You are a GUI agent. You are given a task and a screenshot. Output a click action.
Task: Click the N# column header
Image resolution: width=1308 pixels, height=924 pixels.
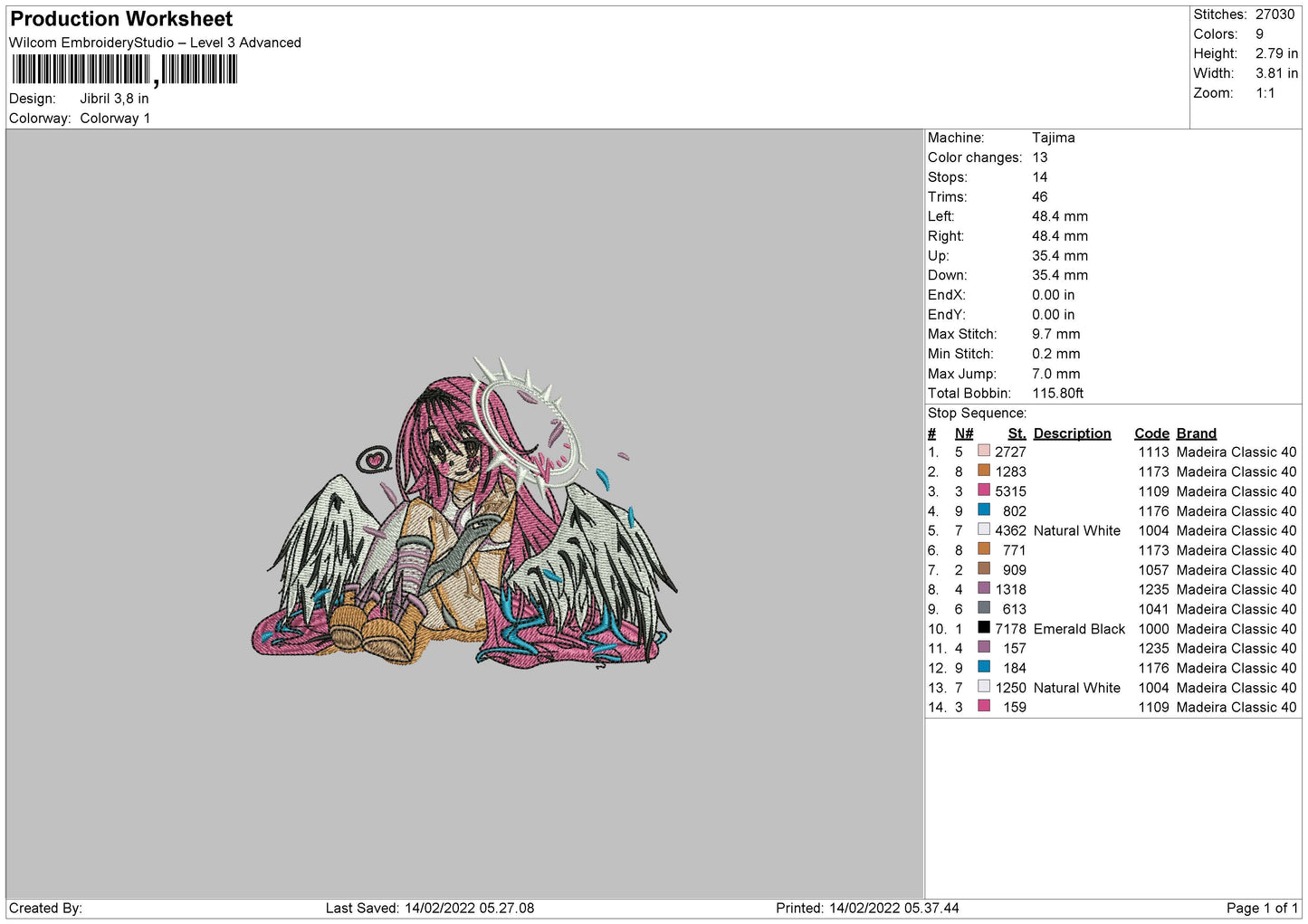[963, 433]
